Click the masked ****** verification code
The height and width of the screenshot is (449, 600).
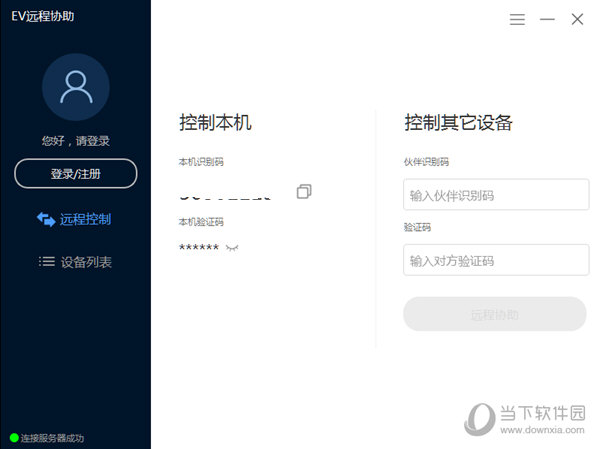199,247
